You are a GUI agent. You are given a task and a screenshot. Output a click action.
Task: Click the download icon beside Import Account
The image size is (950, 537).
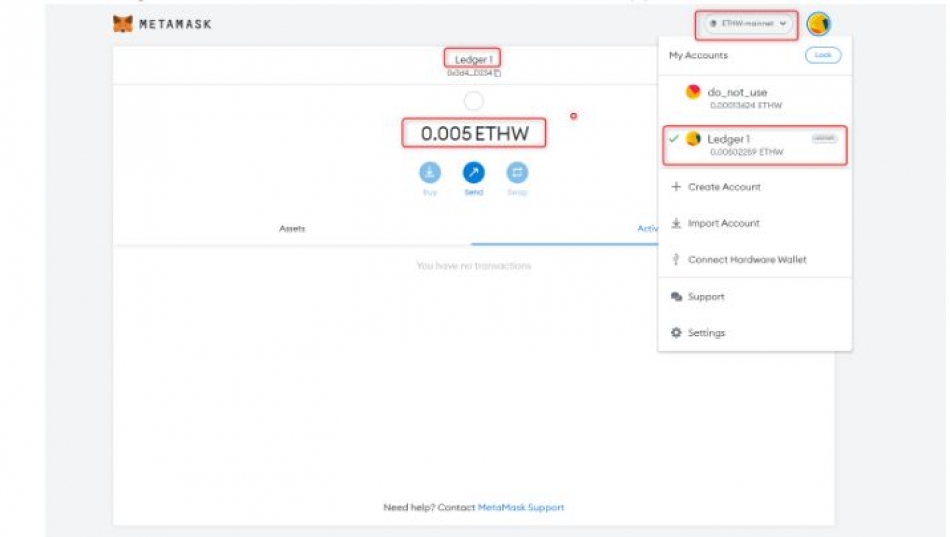[676, 224]
